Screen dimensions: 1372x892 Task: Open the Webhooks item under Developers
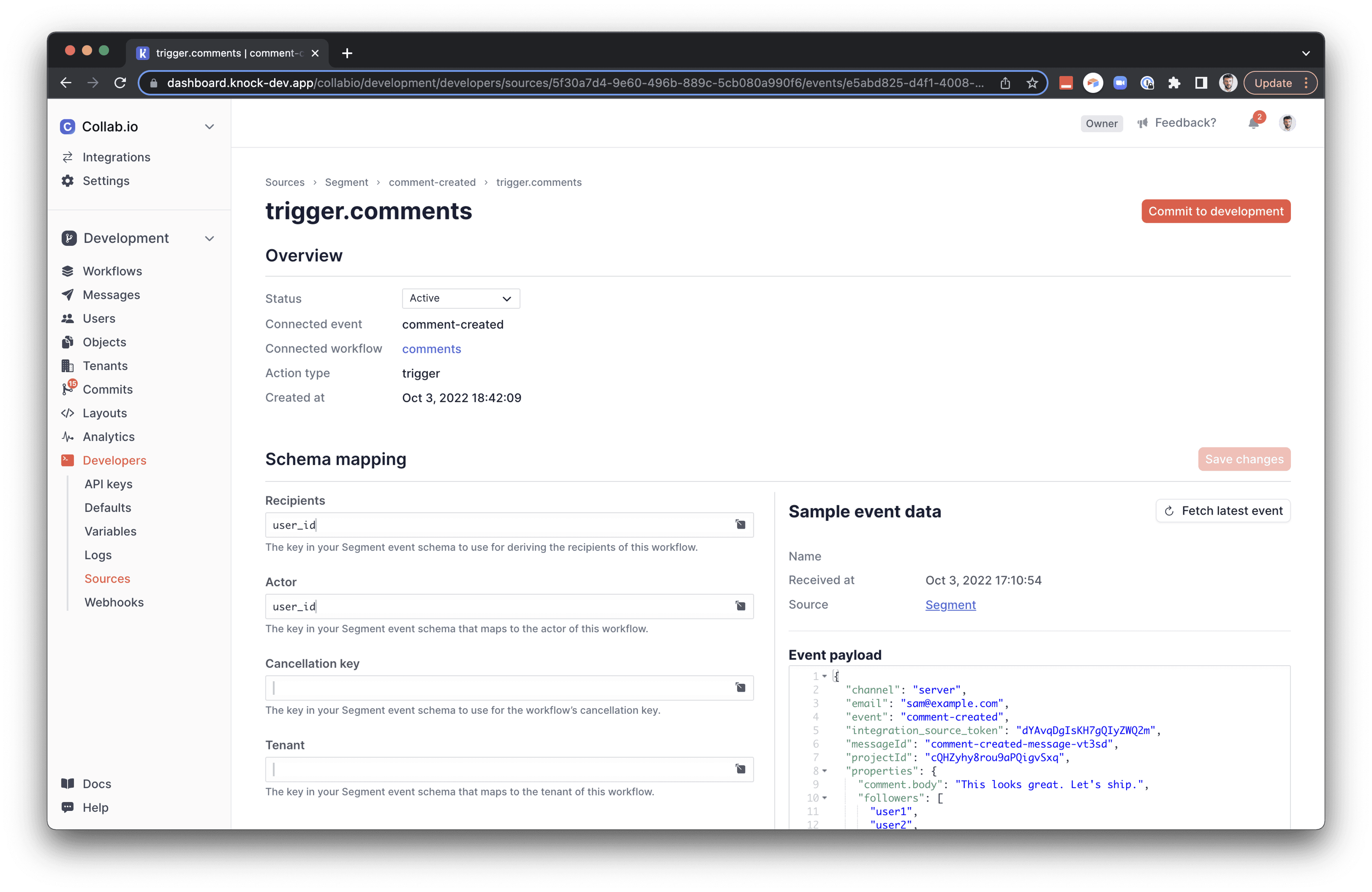point(114,602)
